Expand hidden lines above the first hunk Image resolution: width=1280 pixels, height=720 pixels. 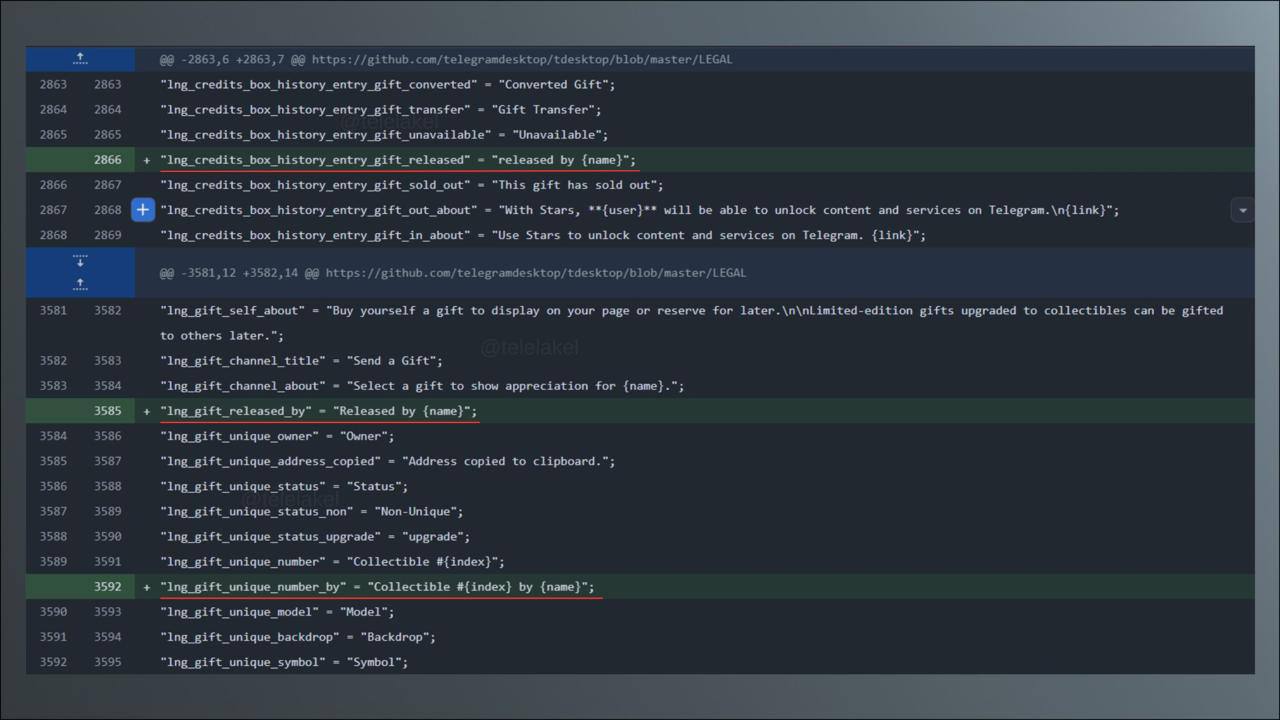click(x=80, y=59)
